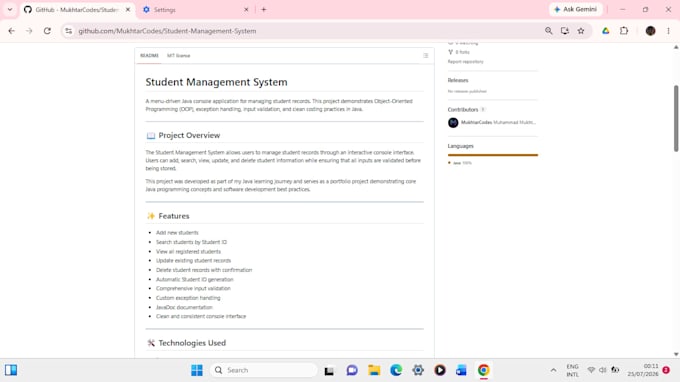The width and height of the screenshot is (680, 382).
Task: Select the README tab
Action: tap(149, 56)
